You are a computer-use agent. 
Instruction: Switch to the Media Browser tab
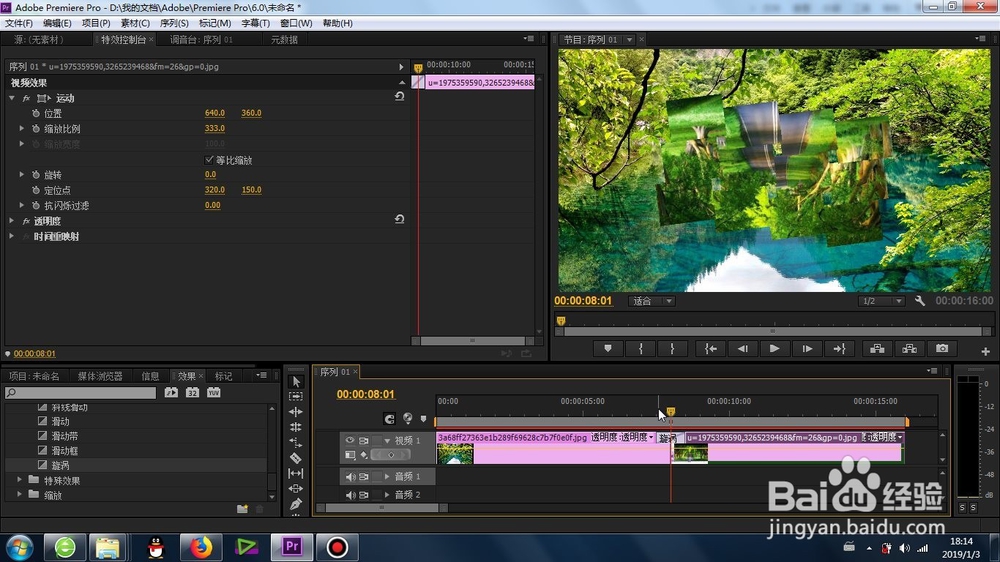[x=100, y=376]
